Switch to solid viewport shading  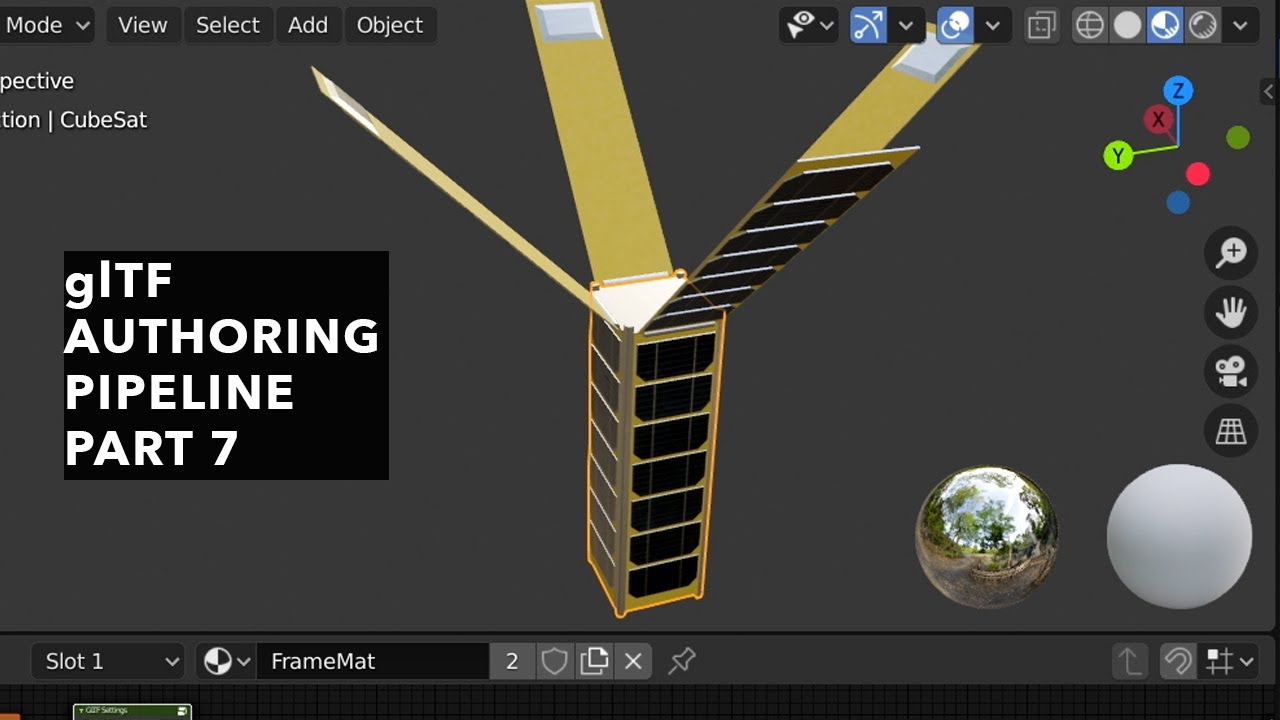(1127, 25)
